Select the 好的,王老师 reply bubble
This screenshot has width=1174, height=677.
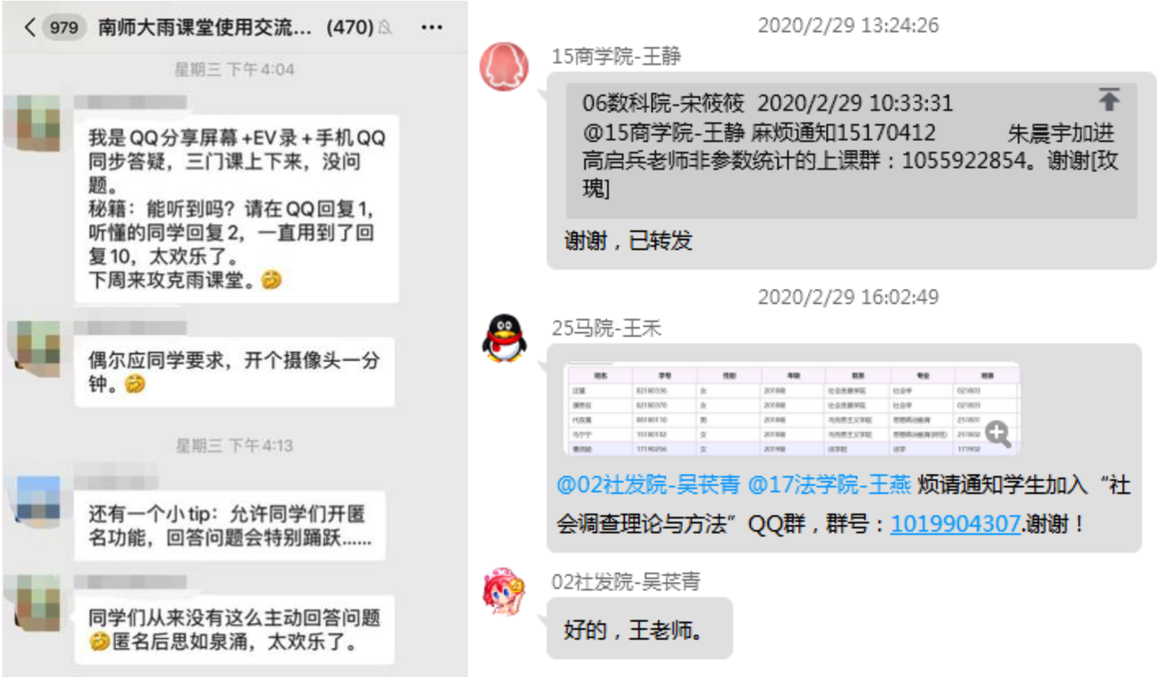639,628
